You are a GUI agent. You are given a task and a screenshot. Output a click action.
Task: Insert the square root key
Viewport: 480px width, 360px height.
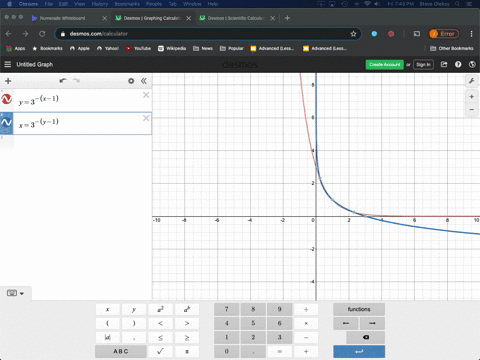pyautogui.click(x=160, y=351)
